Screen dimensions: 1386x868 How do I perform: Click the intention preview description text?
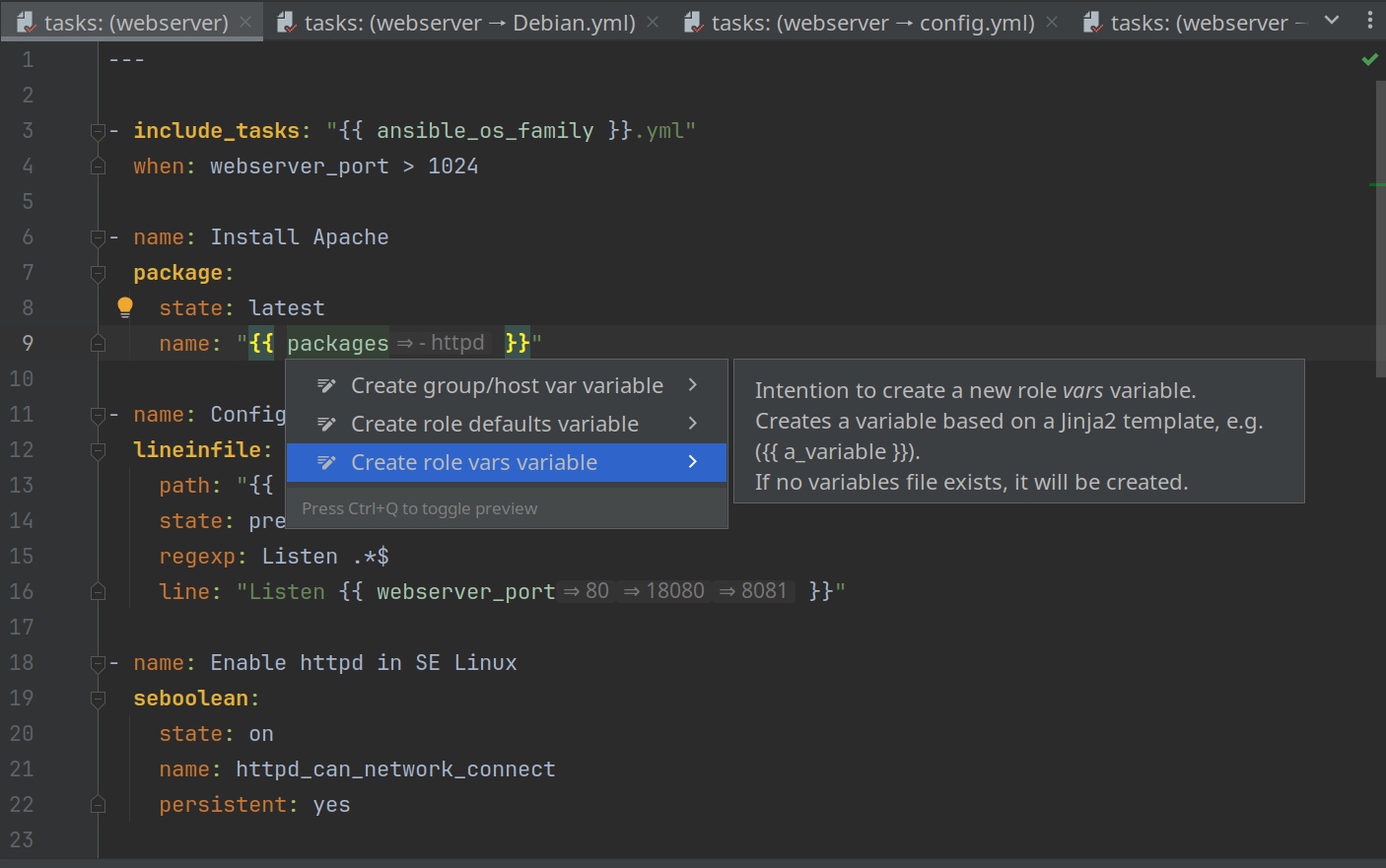pyautogui.click(x=1009, y=436)
